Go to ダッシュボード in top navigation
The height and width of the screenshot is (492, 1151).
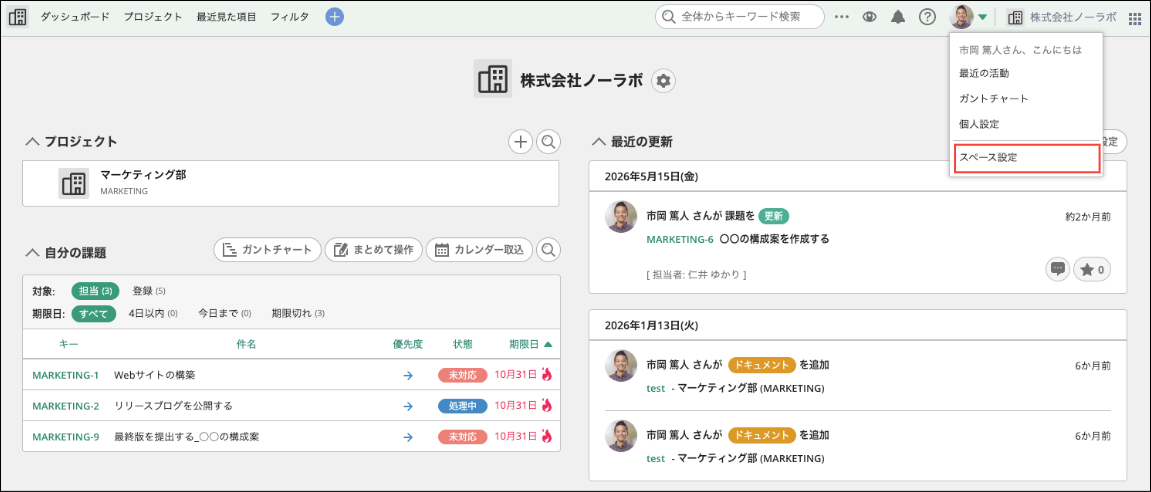pos(75,17)
